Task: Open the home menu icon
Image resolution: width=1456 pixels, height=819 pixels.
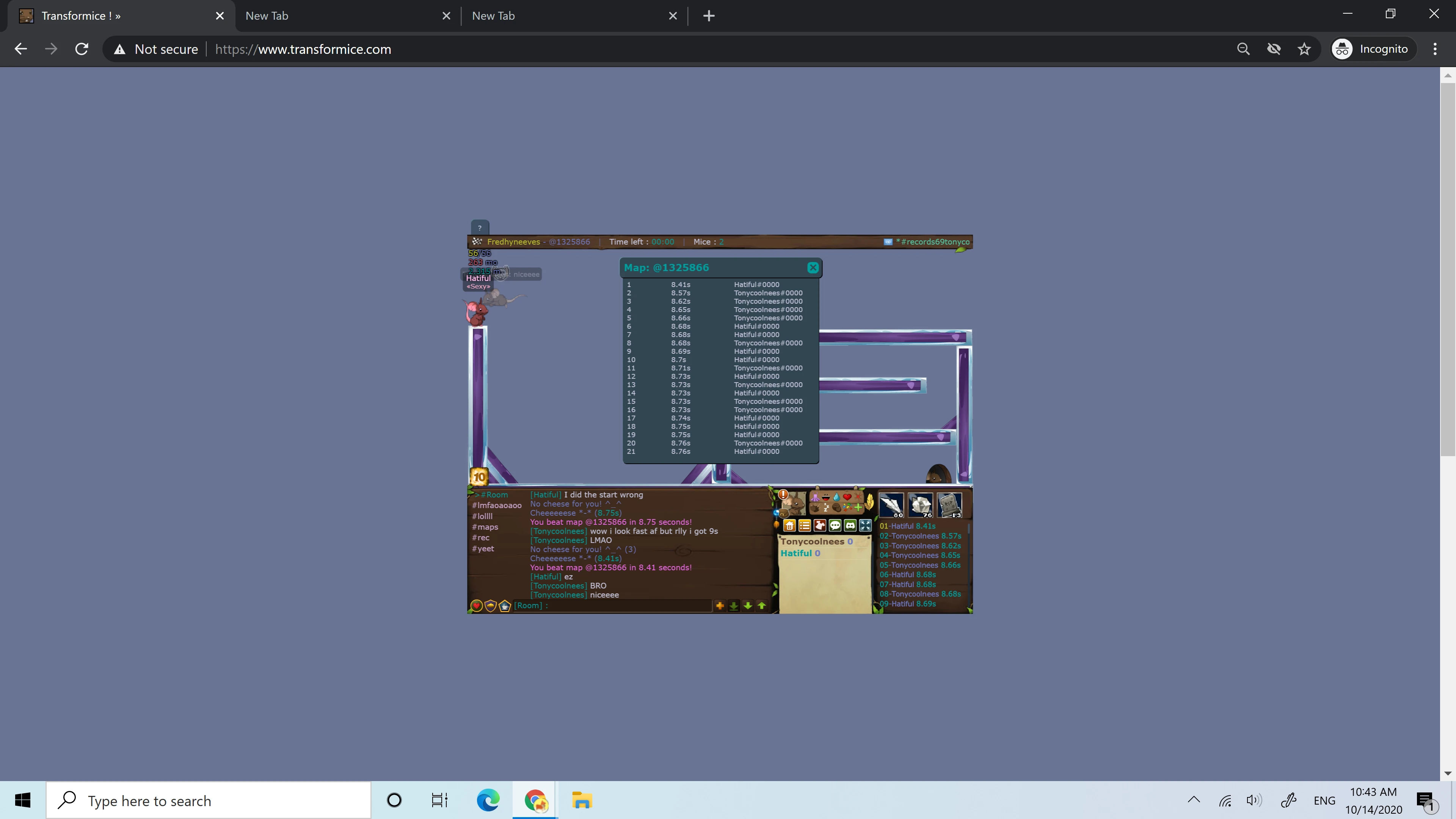Action: coord(789,526)
